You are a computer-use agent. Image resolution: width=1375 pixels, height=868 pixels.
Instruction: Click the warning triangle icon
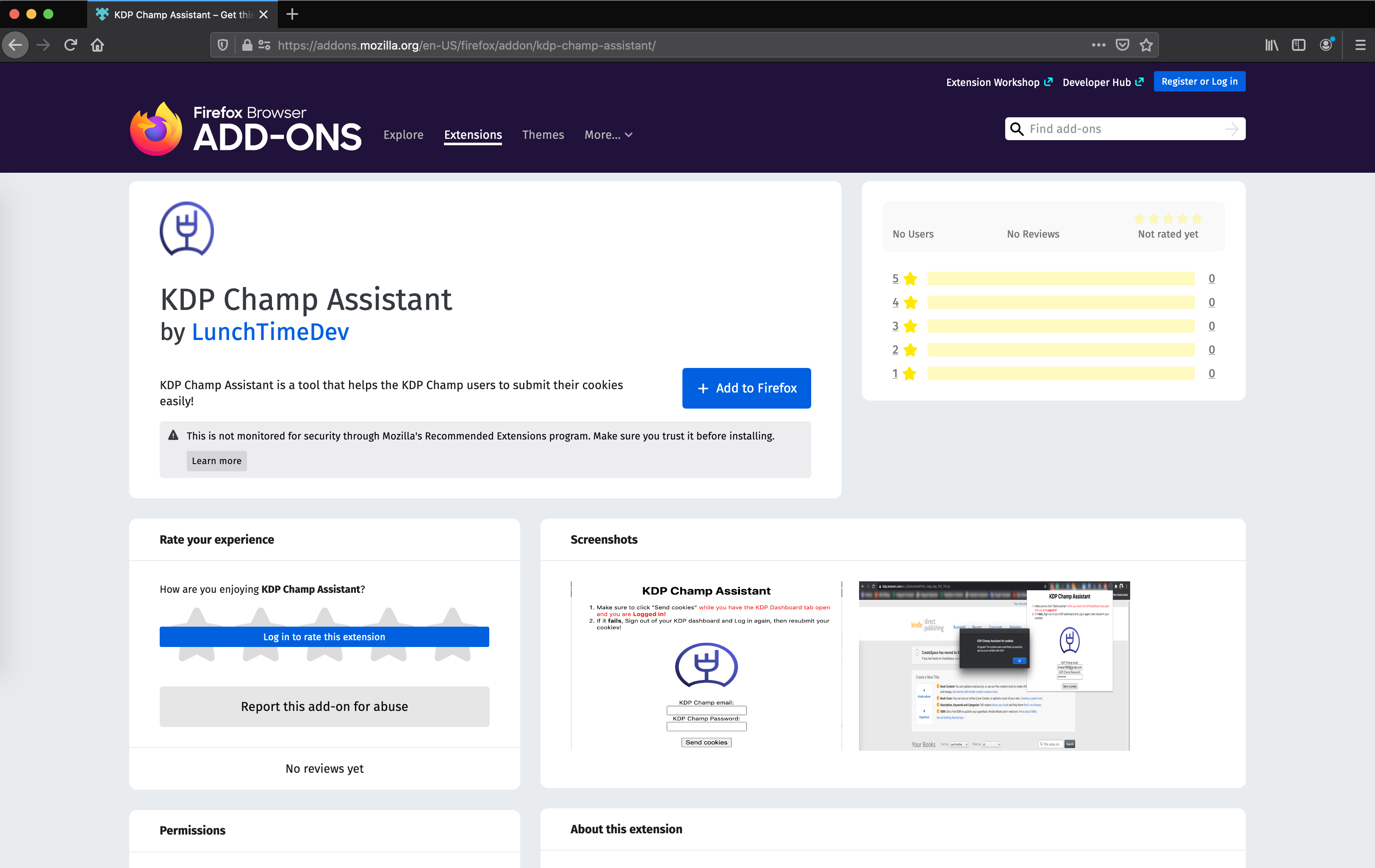(x=174, y=435)
